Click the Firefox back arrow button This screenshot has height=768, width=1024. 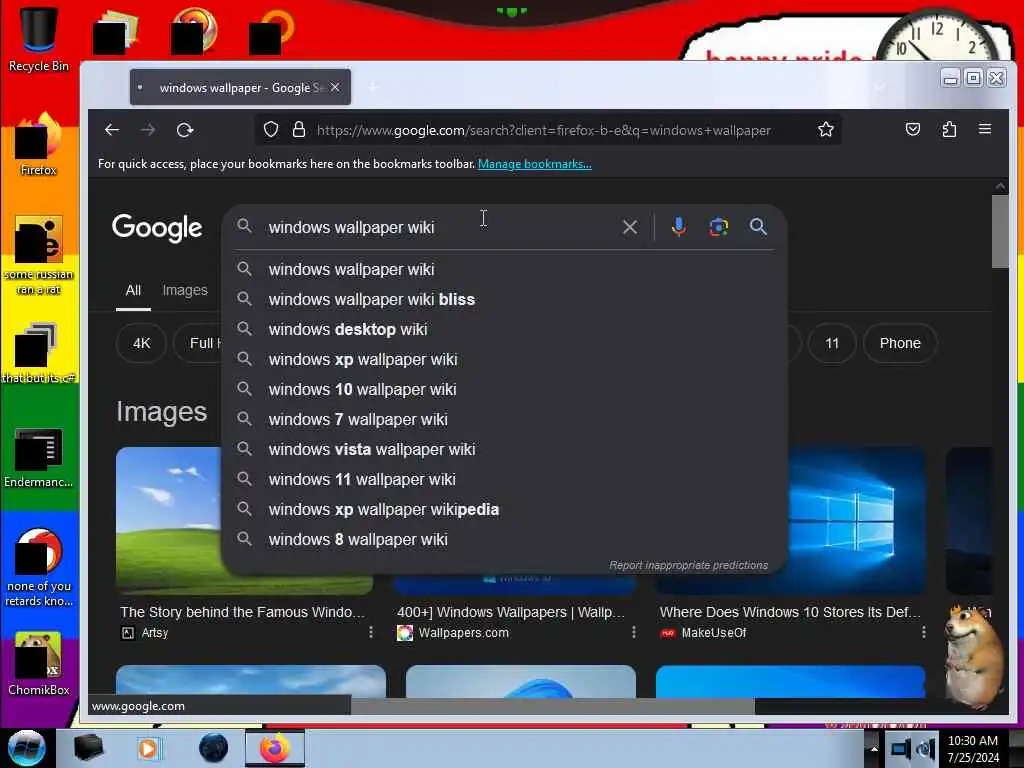click(x=112, y=130)
